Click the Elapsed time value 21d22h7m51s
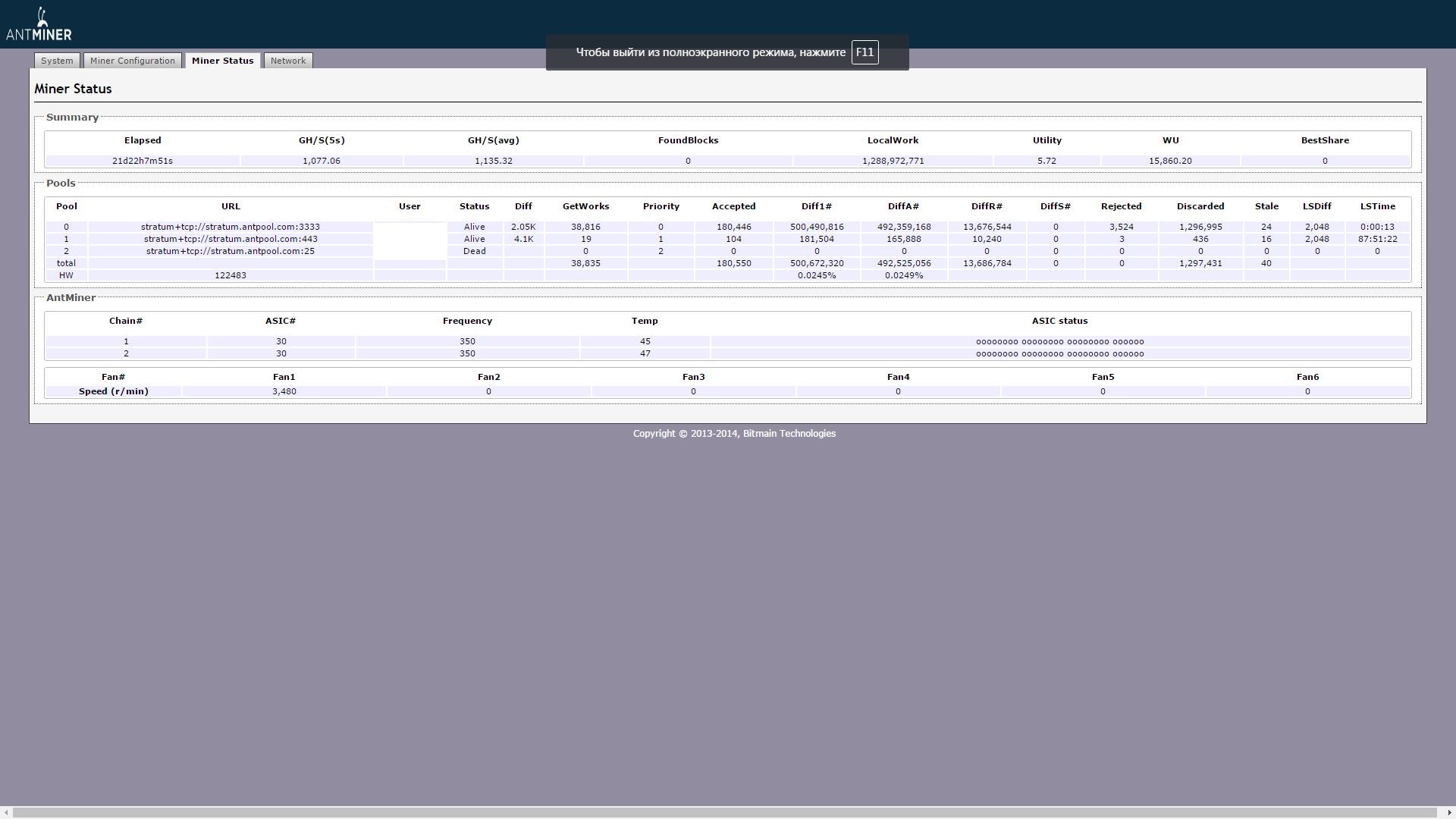This screenshot has height=819, width=1456. pos(143,161)
